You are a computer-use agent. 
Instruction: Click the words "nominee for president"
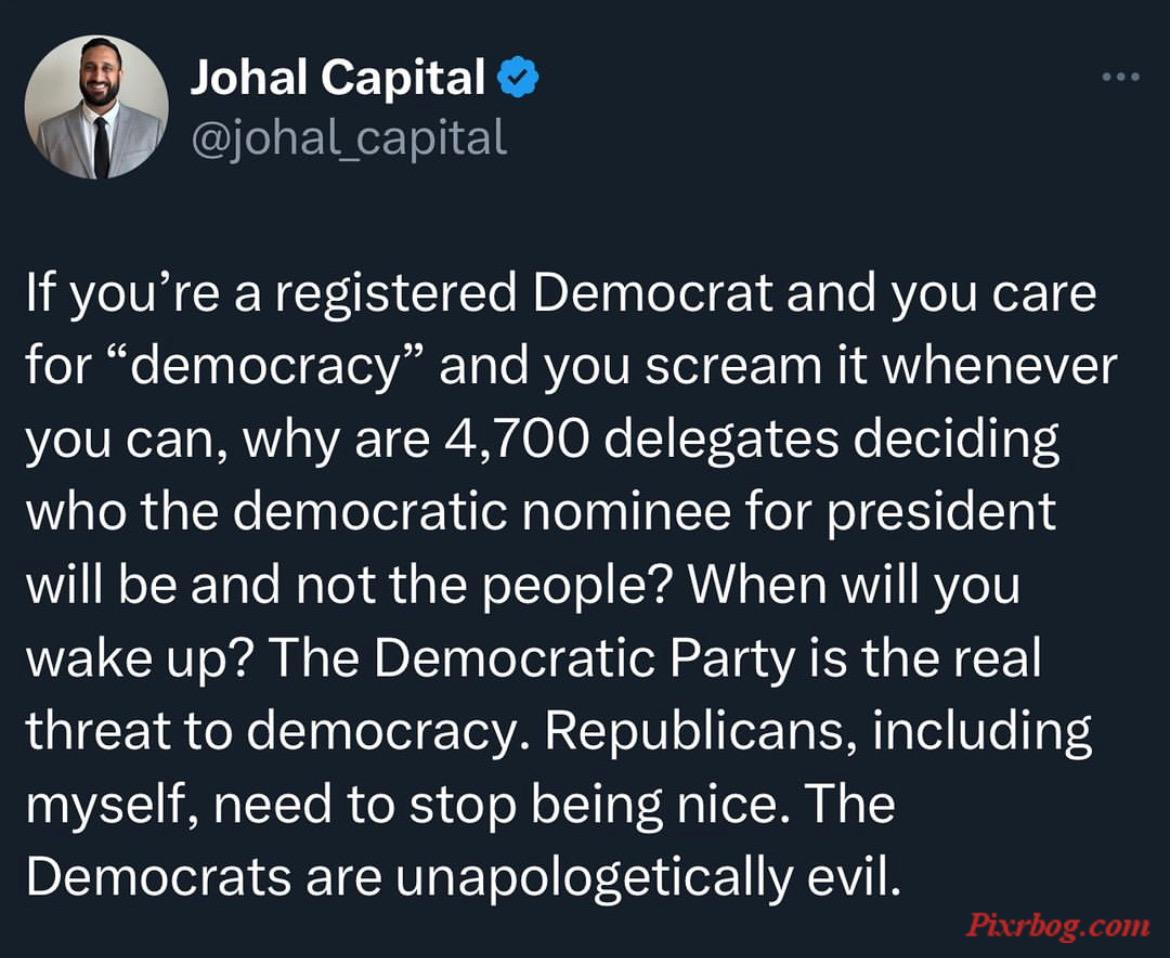[x=787, y=513]
